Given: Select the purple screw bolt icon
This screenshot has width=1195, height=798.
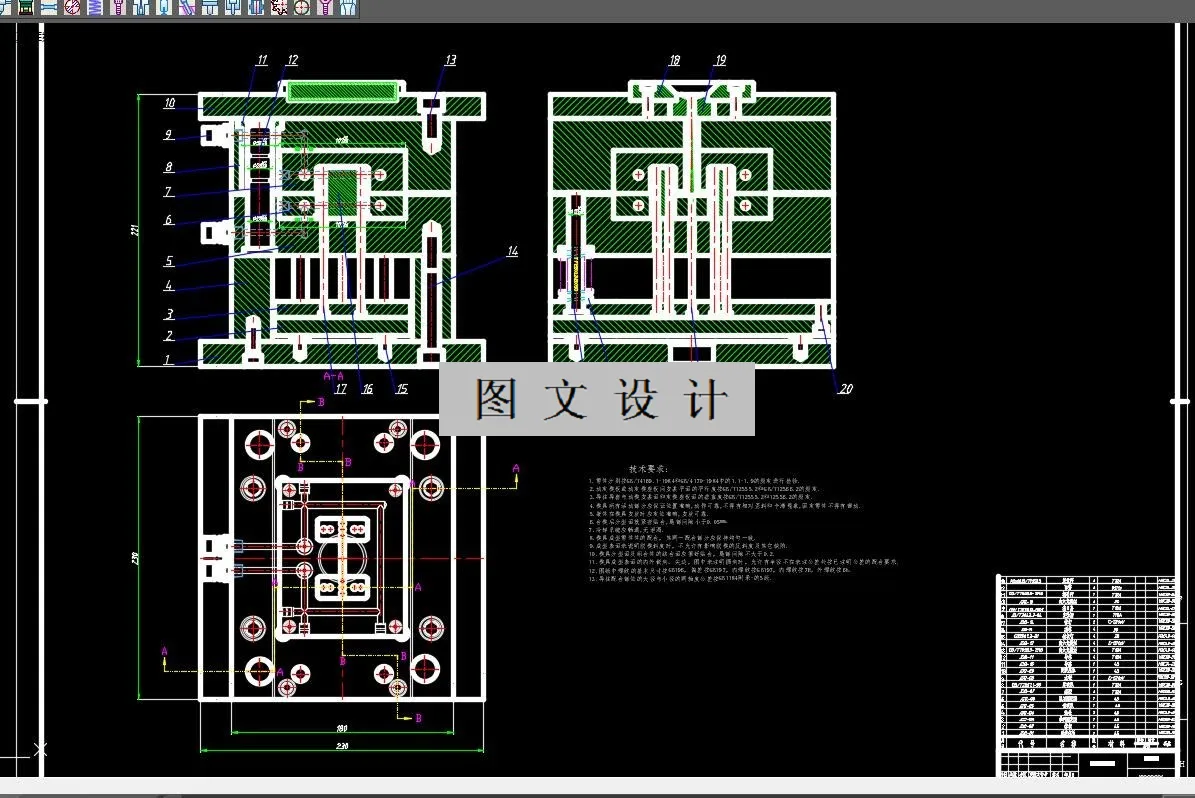Looking at the screenshot, I should pyautogui.click(x=118, y=7).
